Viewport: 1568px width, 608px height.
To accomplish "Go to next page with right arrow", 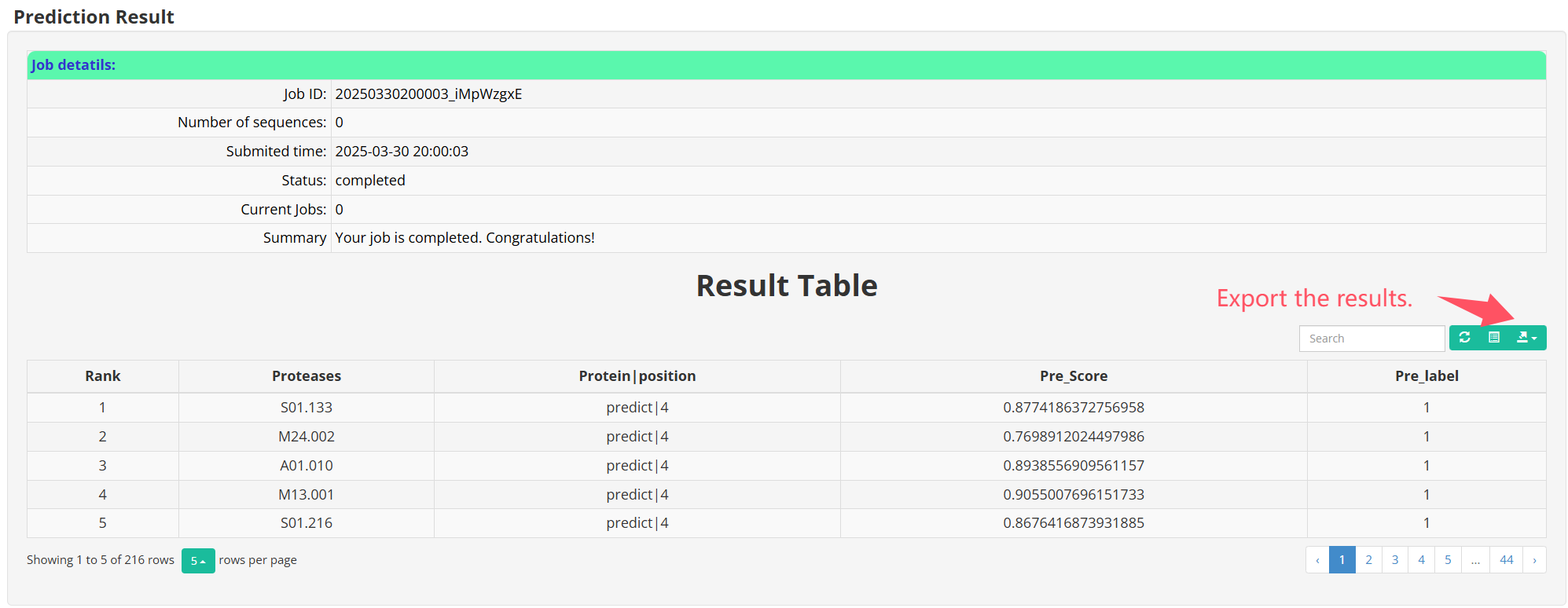I will click(x=1534, y=560).
